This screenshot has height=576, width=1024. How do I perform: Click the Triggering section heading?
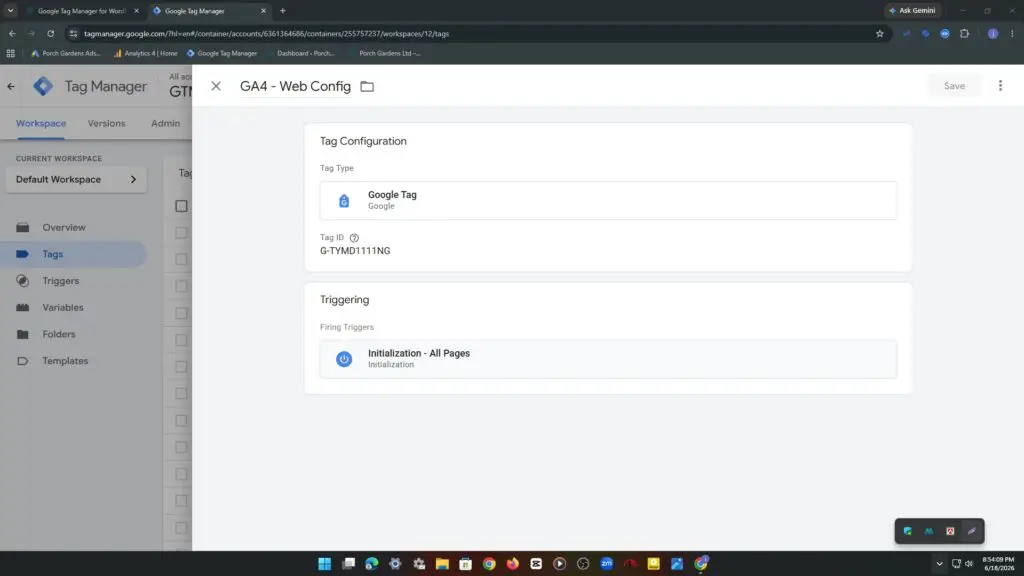tap(344, 300)
